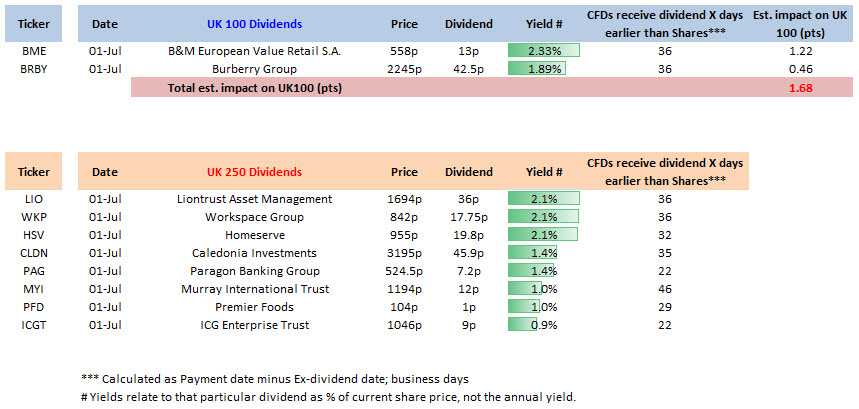
Task: Click the 1046p price cell
Action: tap(404, 325)
